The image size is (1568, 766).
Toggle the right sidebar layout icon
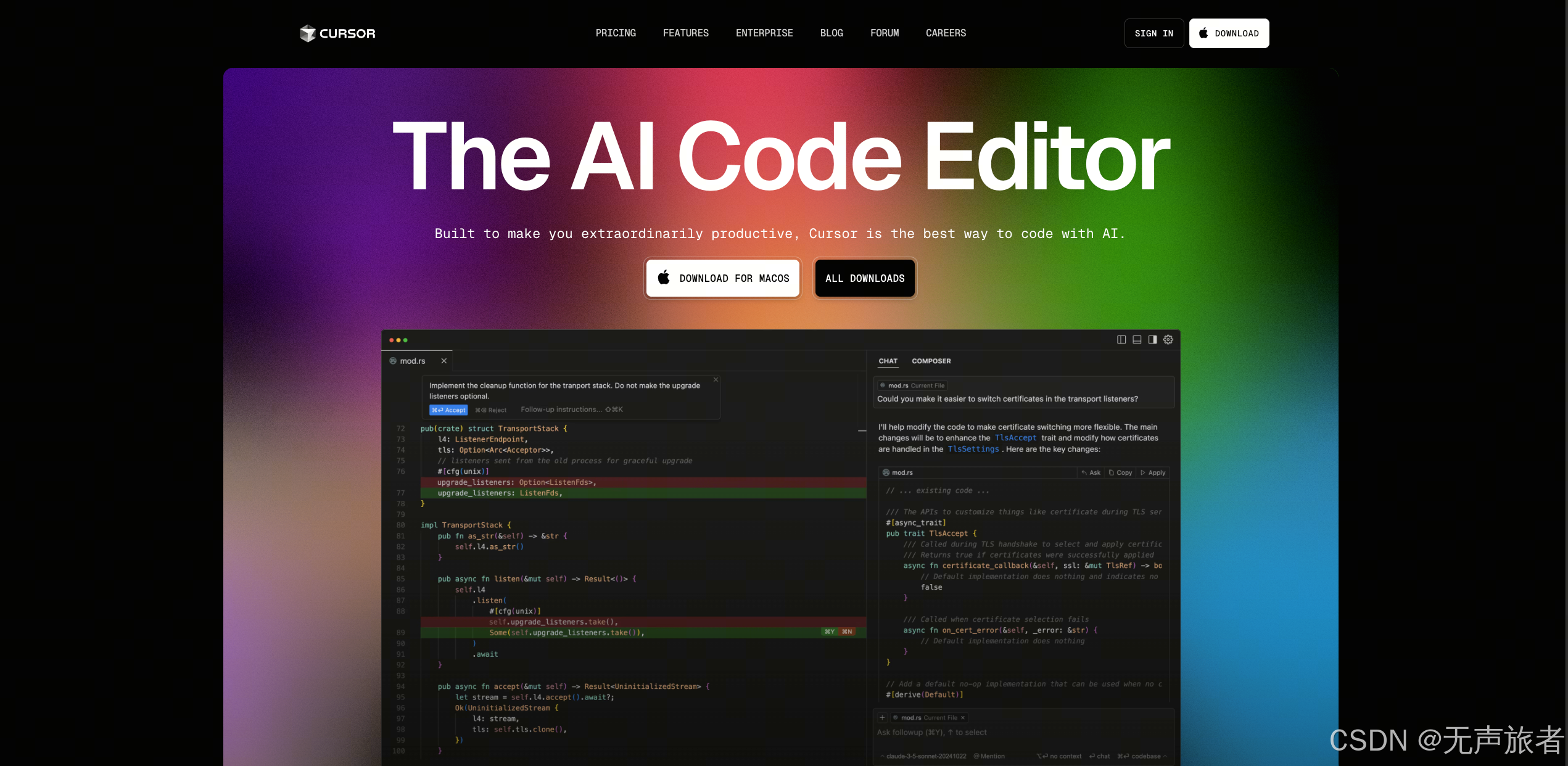coord(1152,340)
